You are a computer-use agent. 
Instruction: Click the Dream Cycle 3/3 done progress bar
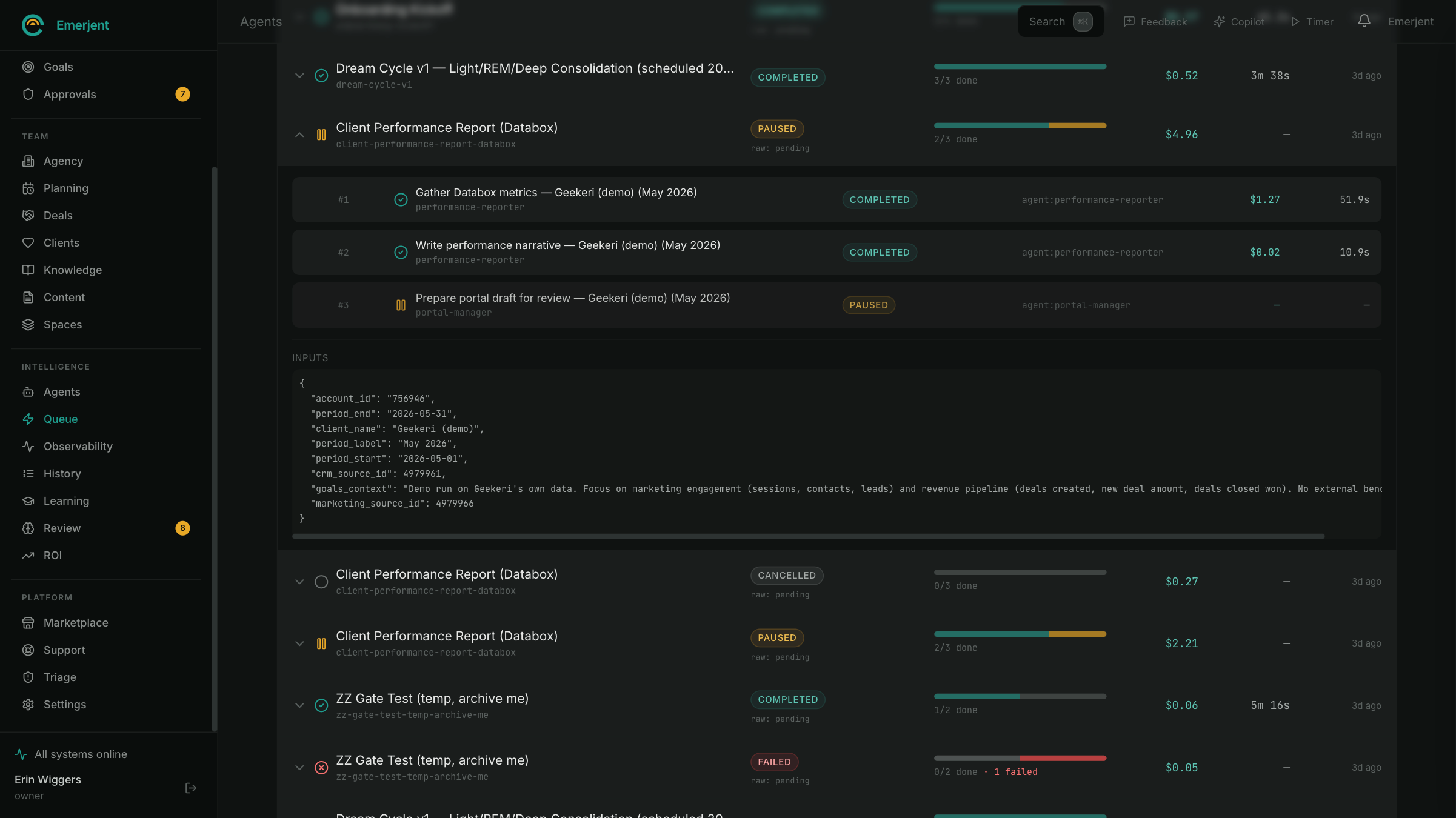[x=1020, y=66]
